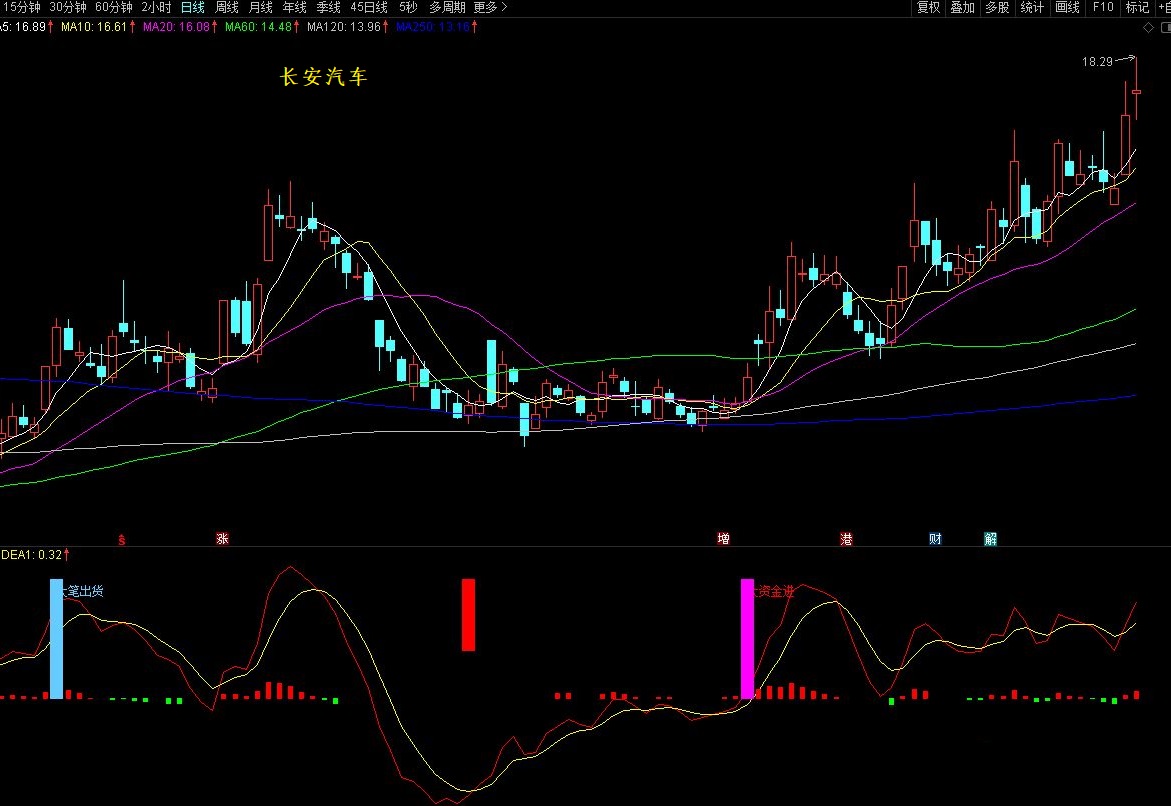Click the 解 unlock event marker
The image size is (1171, 806).
(x=990, y=539)
